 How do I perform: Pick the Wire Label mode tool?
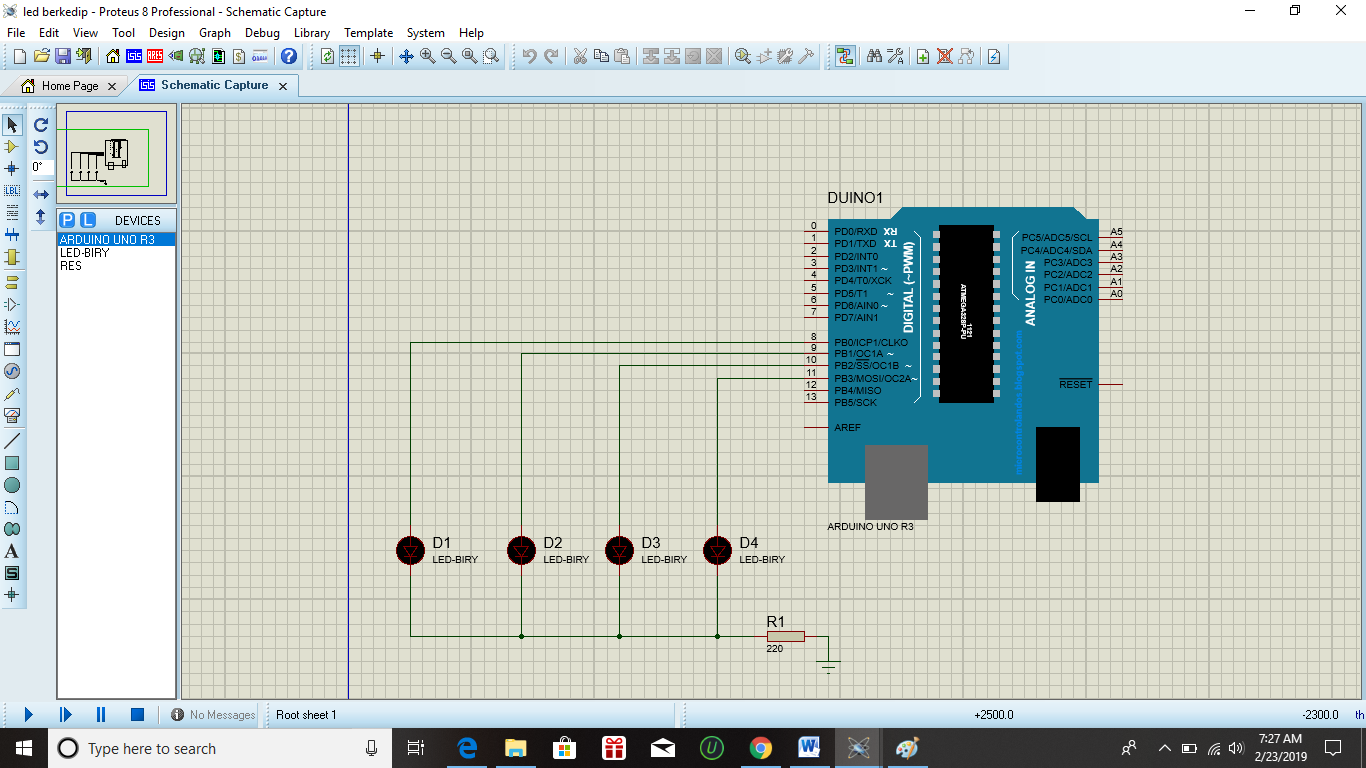coord(12,190)
